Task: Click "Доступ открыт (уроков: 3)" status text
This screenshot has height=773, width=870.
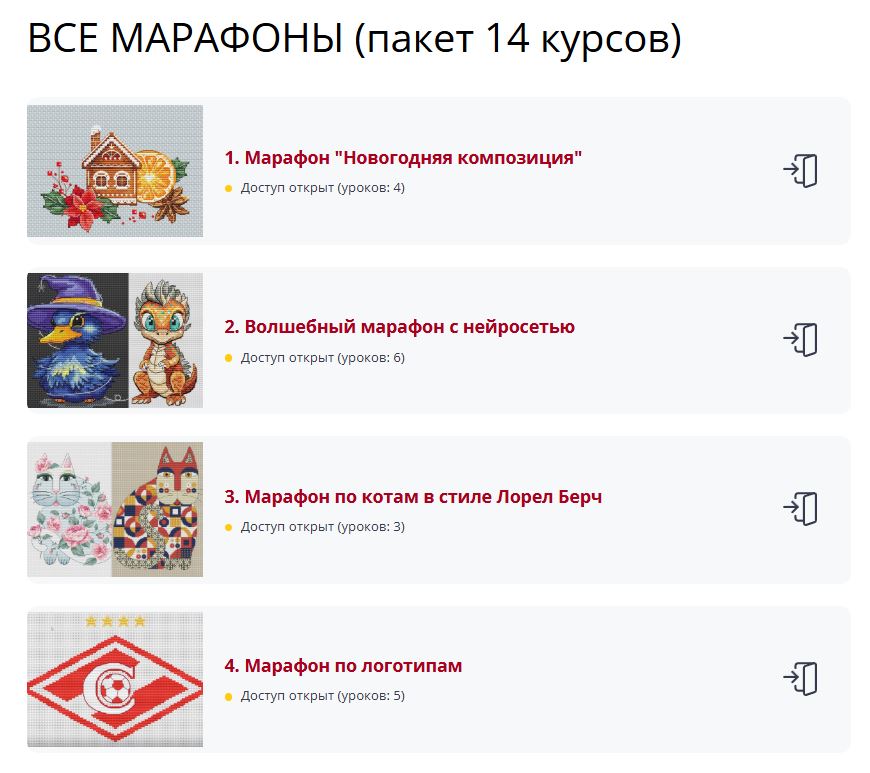Action: (322, 527)
